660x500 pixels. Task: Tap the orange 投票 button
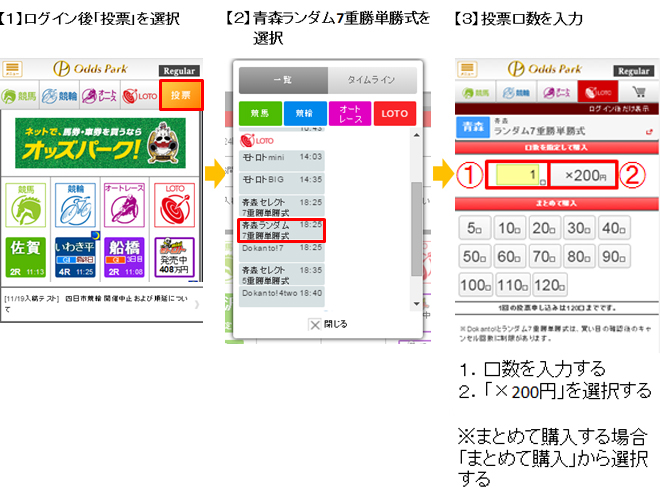point(181,95)
